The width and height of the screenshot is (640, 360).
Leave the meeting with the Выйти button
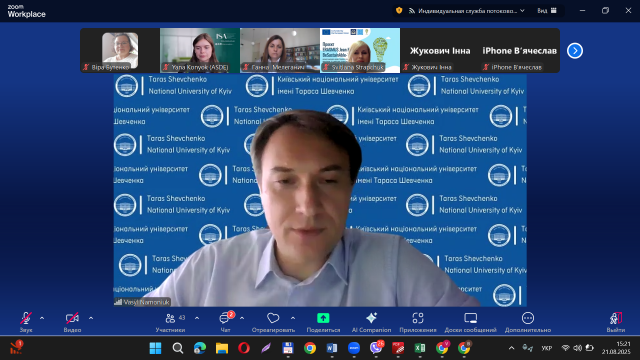[616, 322]
